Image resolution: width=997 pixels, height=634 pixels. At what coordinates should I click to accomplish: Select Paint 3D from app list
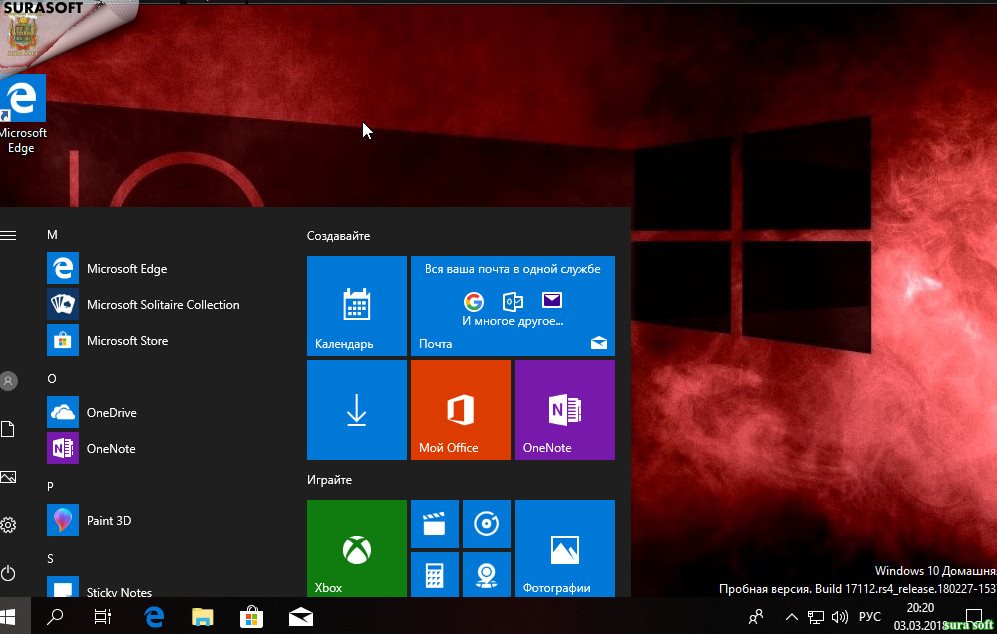[108, 521]
